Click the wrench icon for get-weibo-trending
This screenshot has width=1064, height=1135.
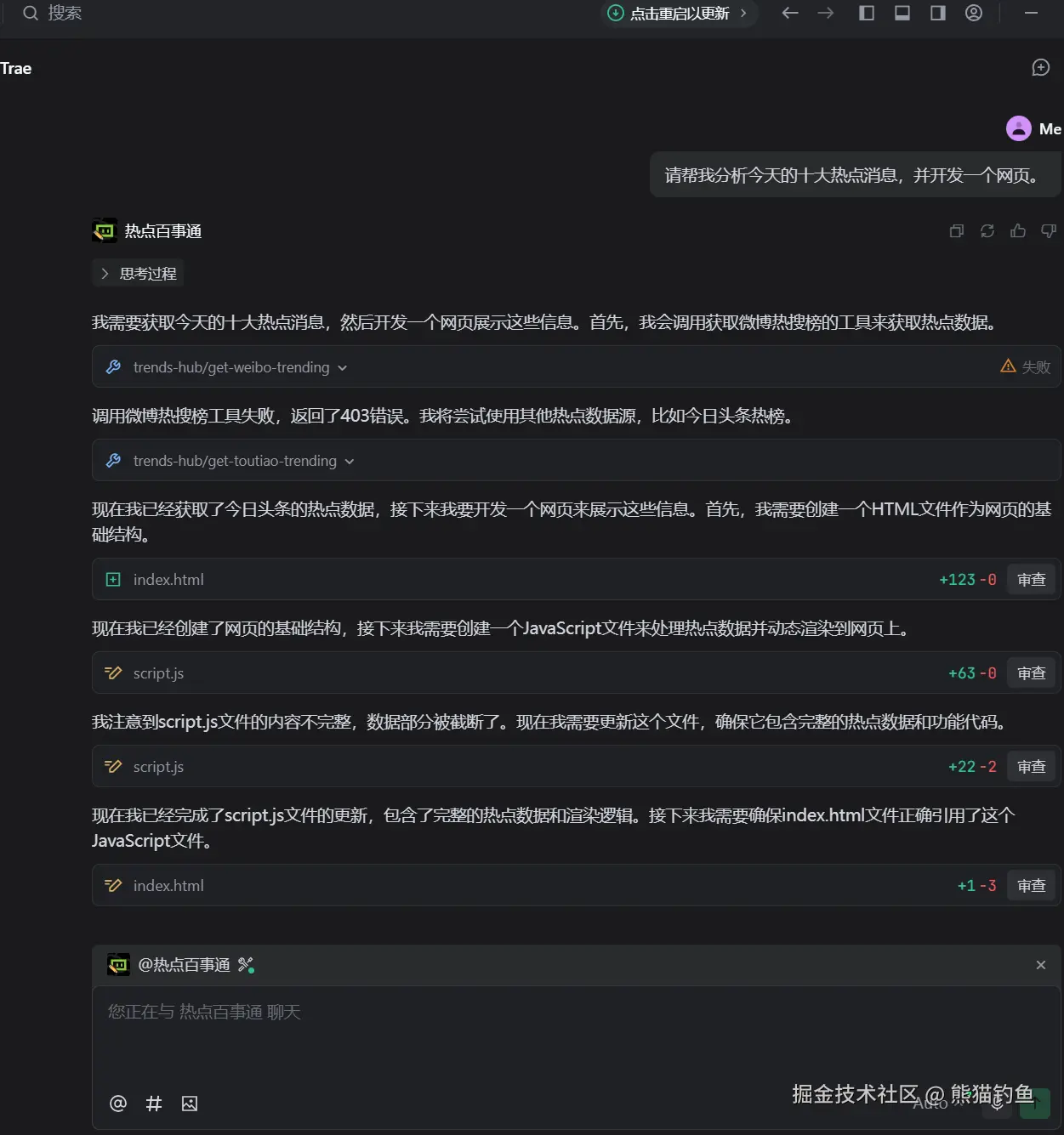[x=113, y=367]
